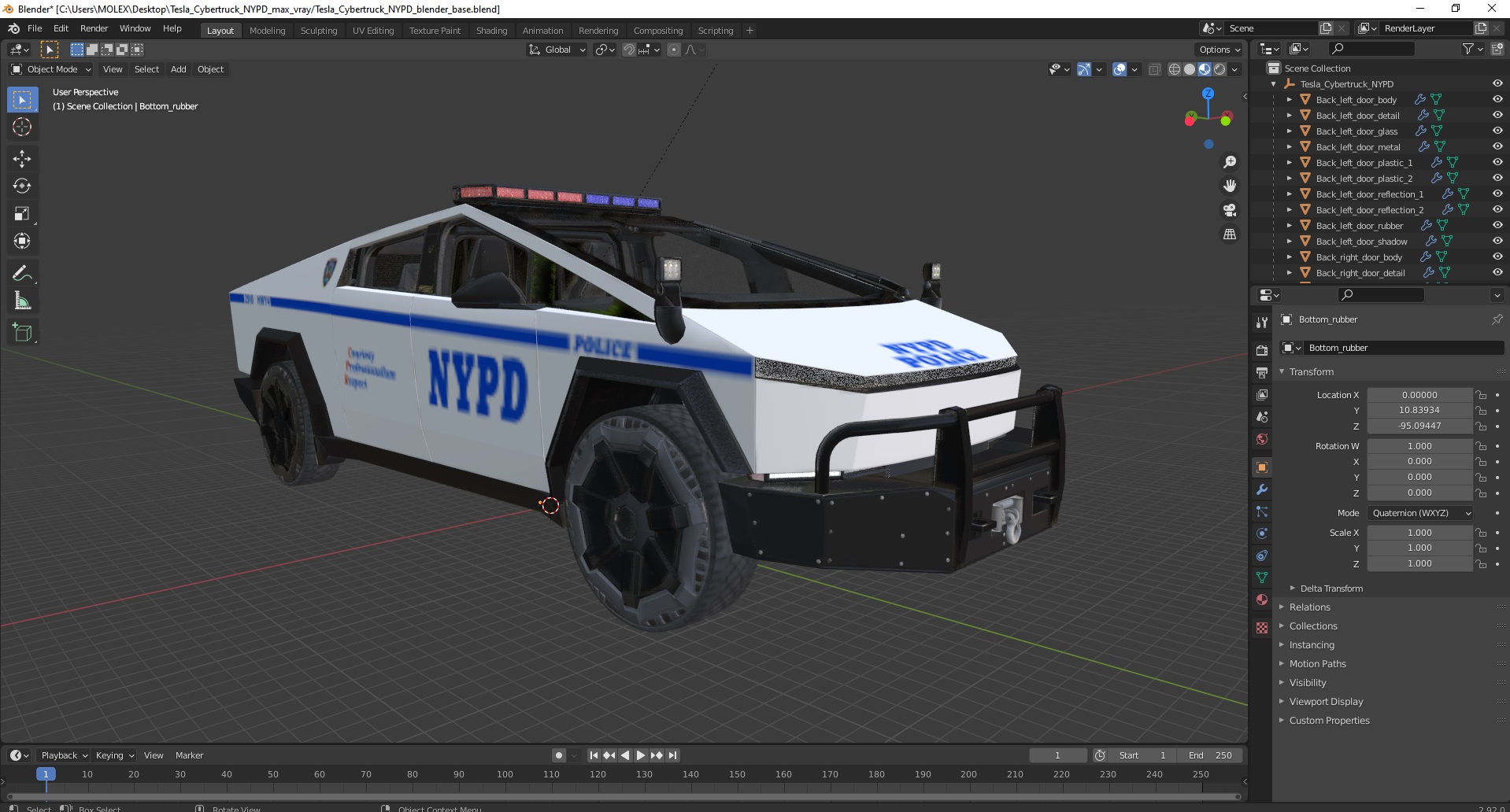This screenshot has height=812, width=1510.
Task: Open the Material properties tab
Action: click(1262, 600)
